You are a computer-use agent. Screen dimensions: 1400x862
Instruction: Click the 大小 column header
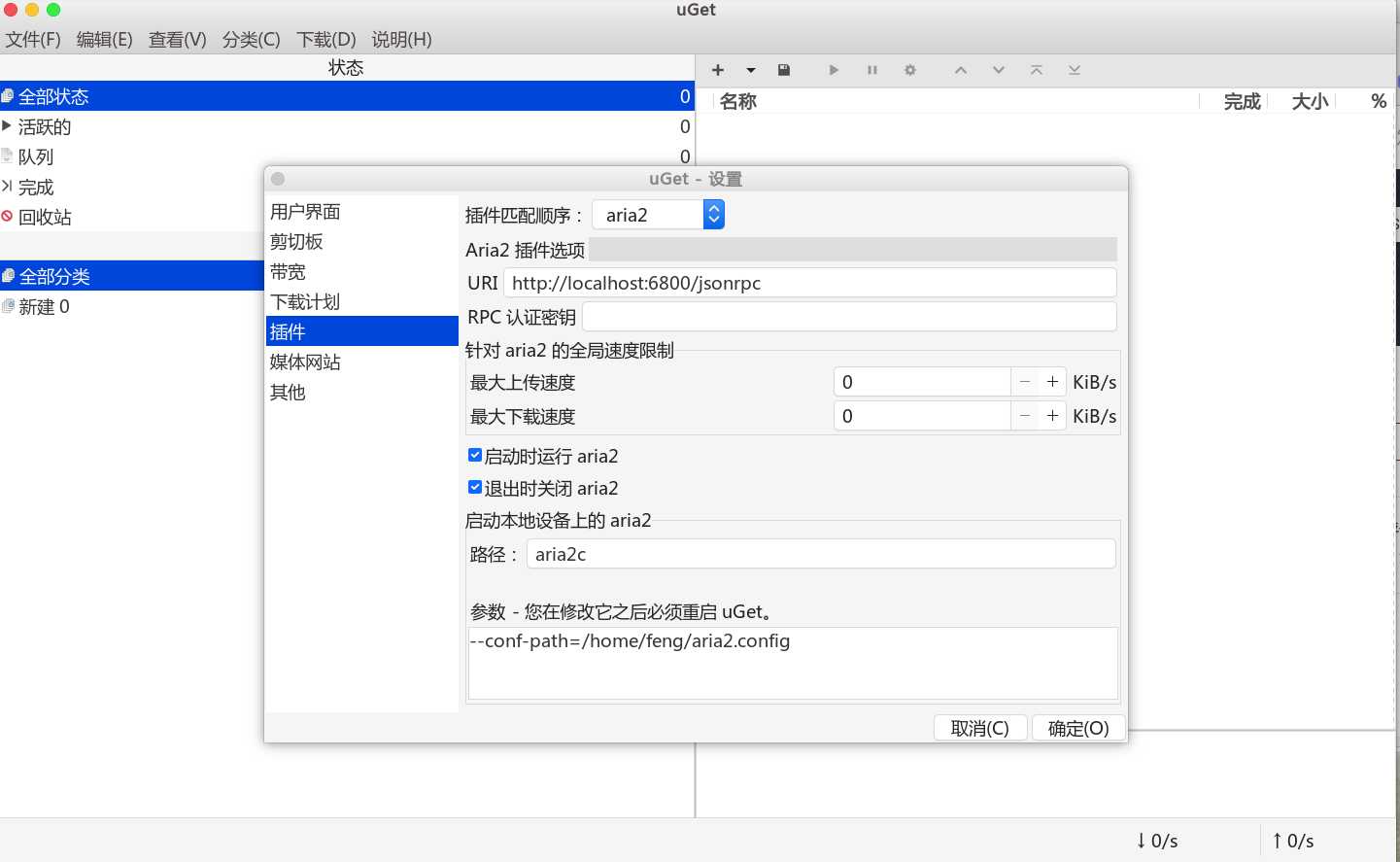click(x=1310, y=101)
